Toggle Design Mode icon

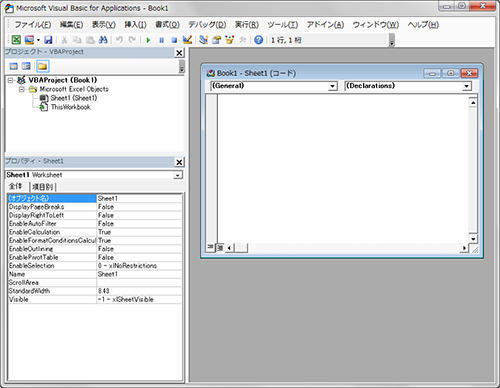(x=187, y=40)
